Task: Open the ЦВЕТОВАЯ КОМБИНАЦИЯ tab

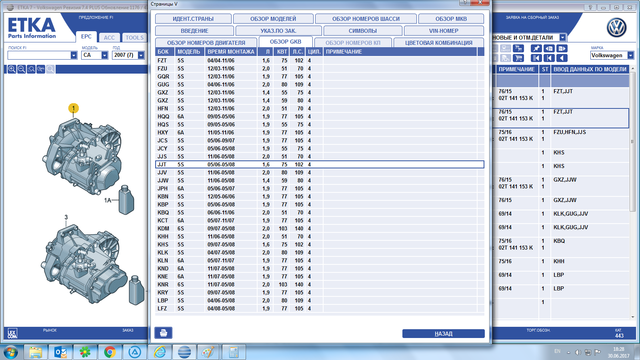Action: pyautogui.click(x=439, y=42)
